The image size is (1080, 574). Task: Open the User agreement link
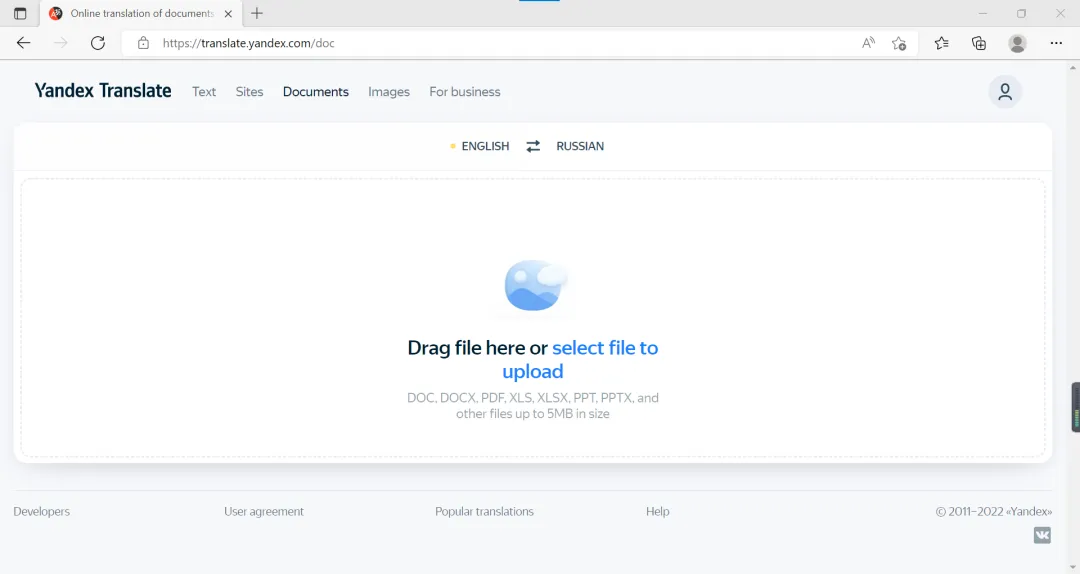pyautogui.click(x=264, y=511)
